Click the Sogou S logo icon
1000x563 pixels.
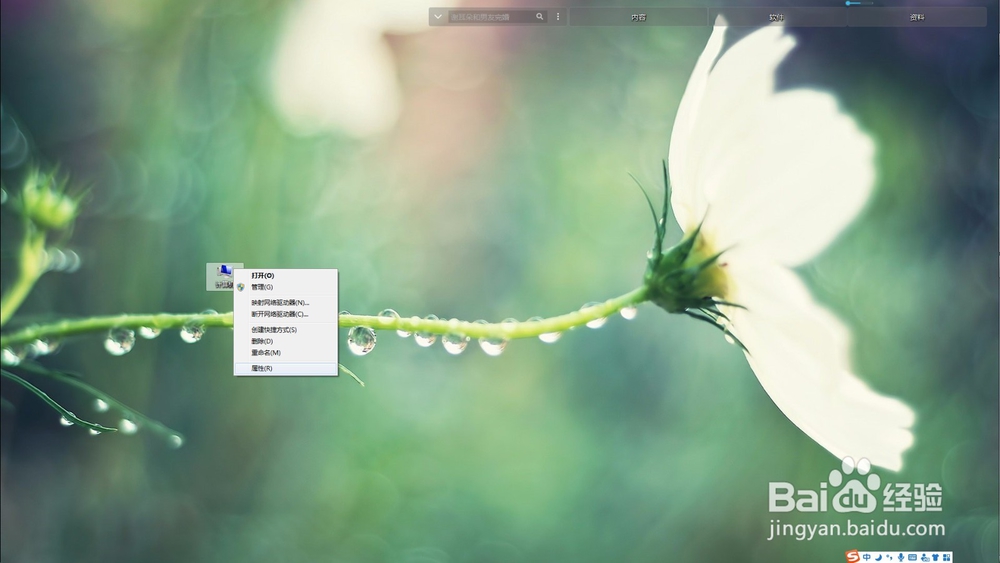(853, 557)
